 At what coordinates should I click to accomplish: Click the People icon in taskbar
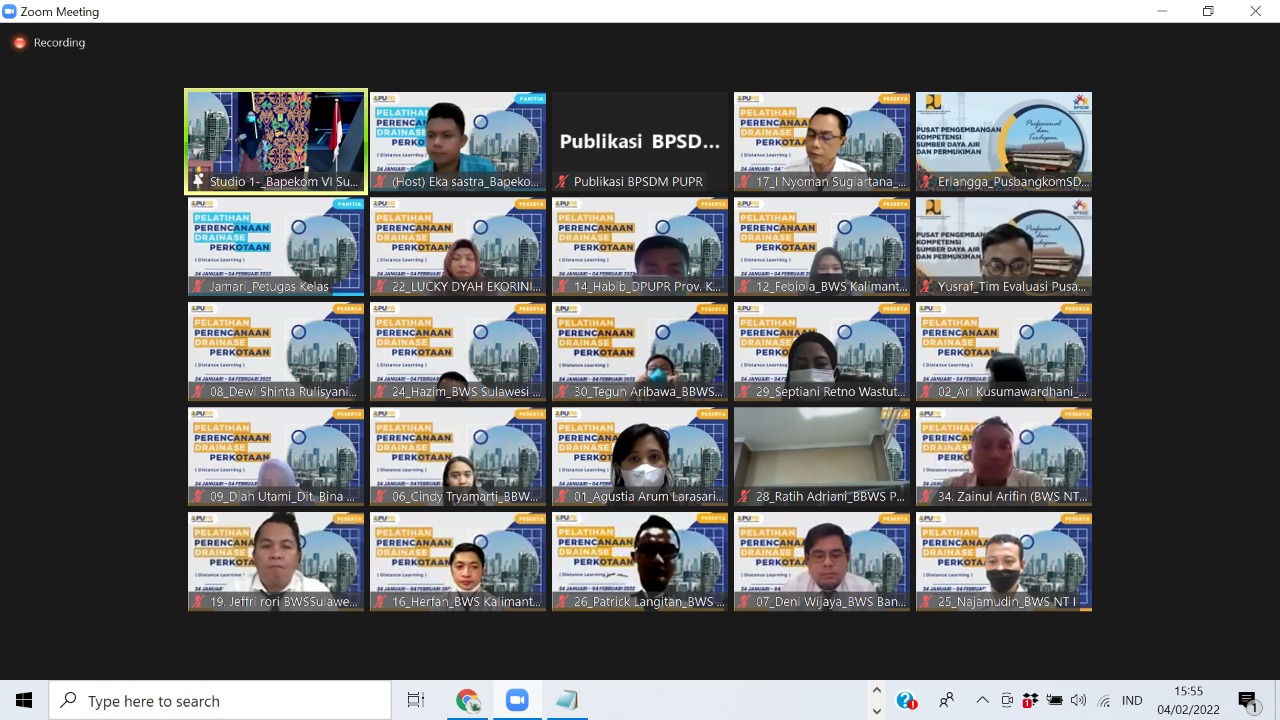point(946,700)
